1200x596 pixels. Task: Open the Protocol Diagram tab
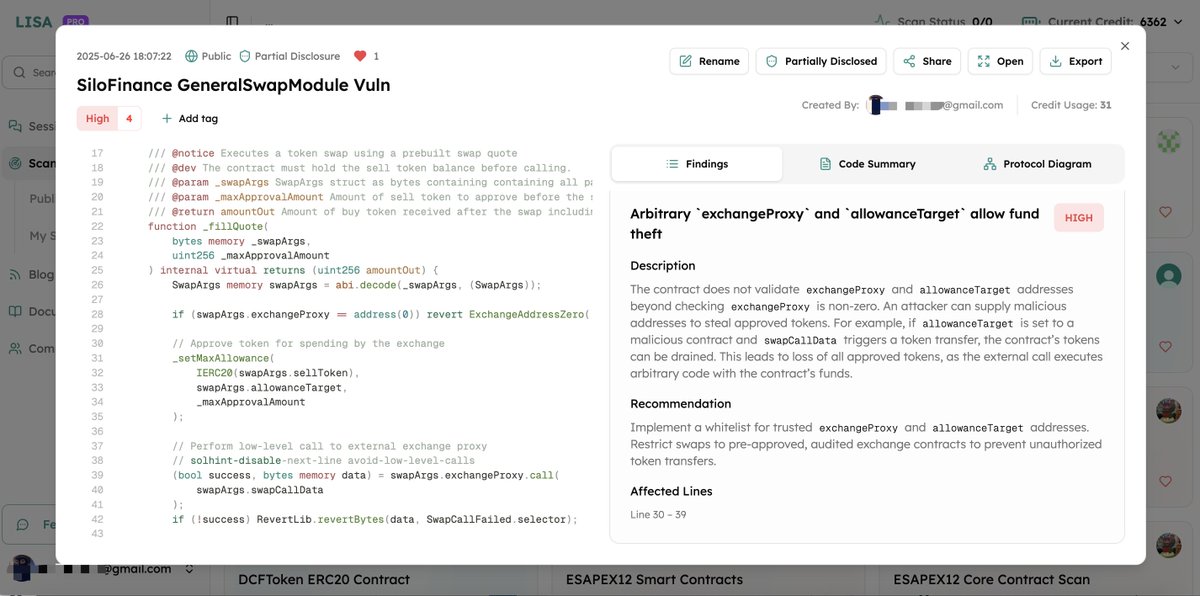click(x=1037, y=164)
